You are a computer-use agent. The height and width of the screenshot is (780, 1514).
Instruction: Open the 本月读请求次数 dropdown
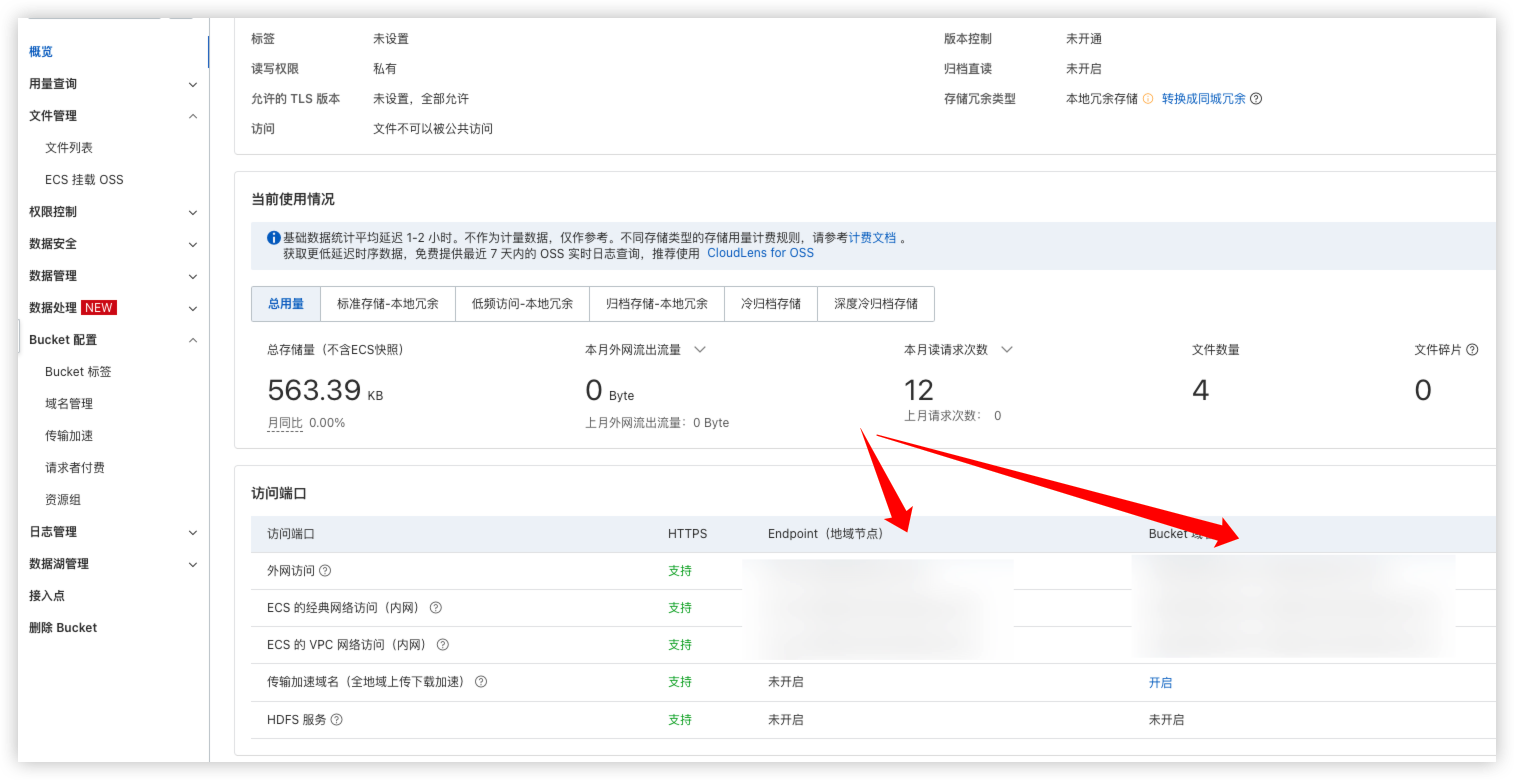coord(1007,350)
